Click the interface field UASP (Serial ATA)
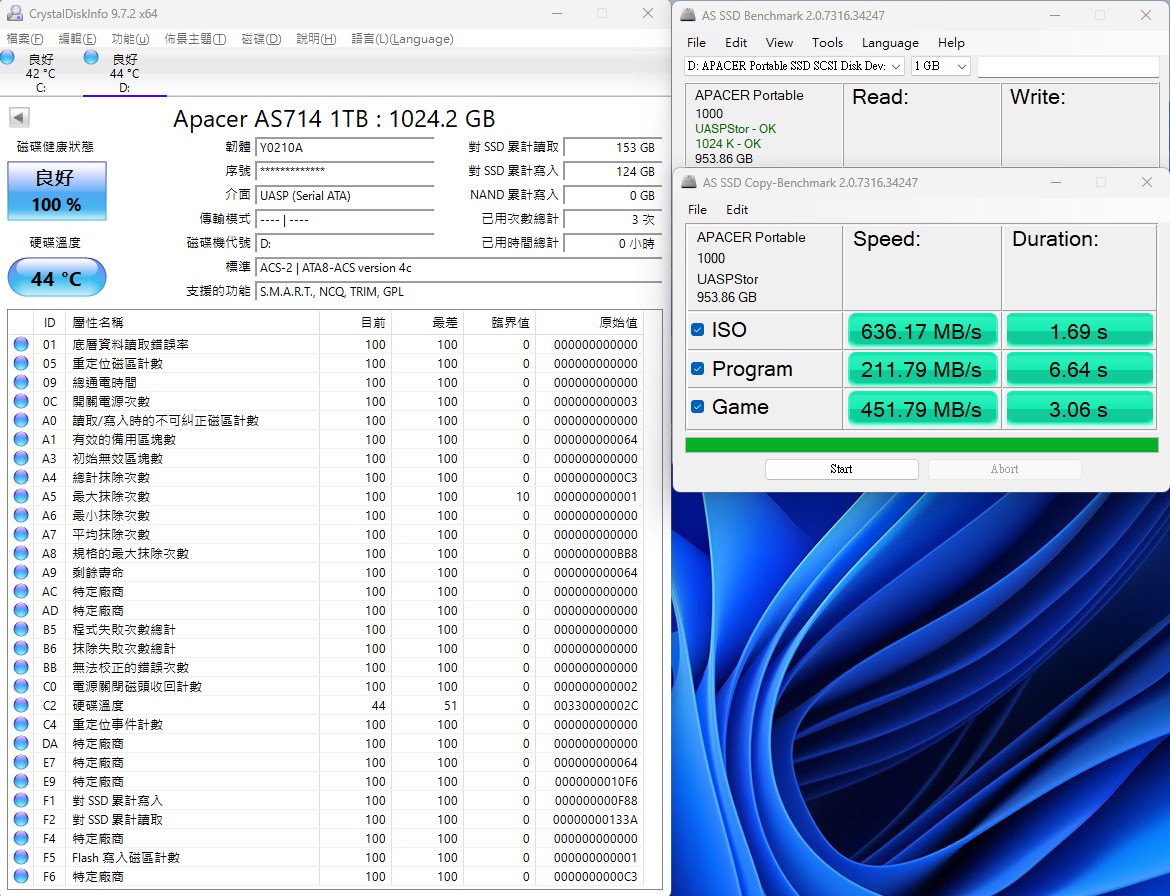The height and width of the screenshot is (896, 1170). [x=344, y=195]
